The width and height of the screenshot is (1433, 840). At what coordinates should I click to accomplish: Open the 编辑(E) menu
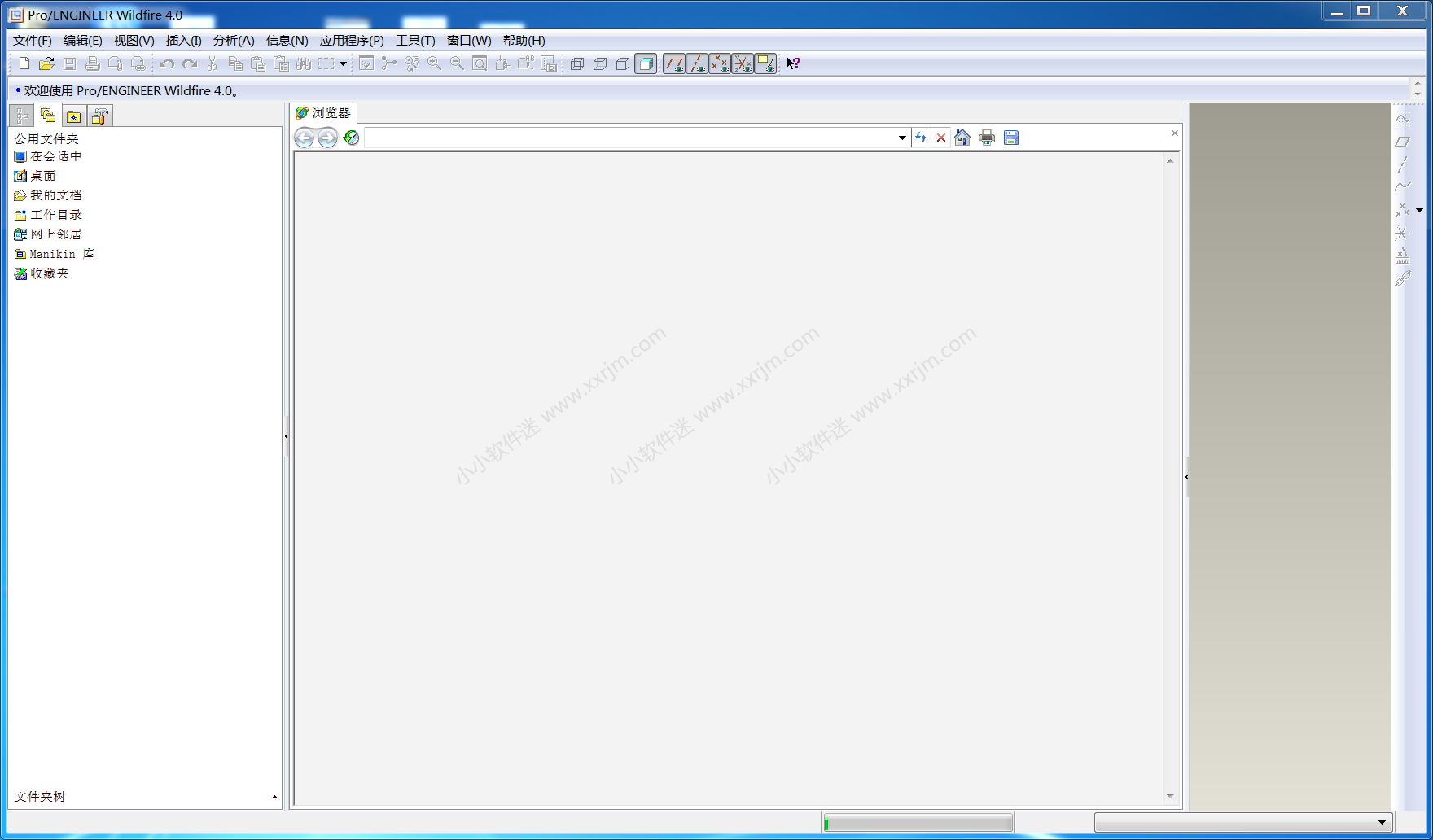83,41
